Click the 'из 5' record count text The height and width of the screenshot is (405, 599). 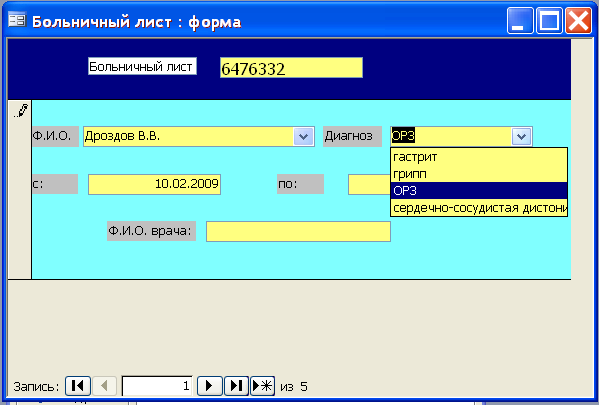294,387
